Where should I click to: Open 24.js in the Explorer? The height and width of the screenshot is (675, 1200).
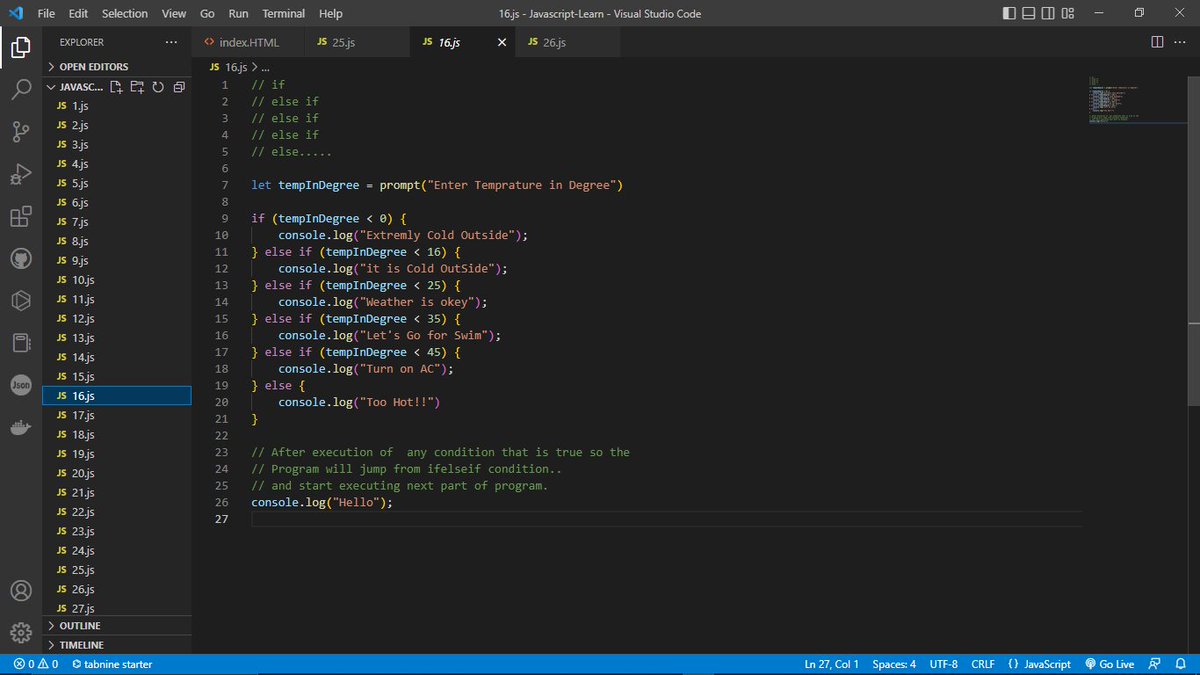coord(117,551)
